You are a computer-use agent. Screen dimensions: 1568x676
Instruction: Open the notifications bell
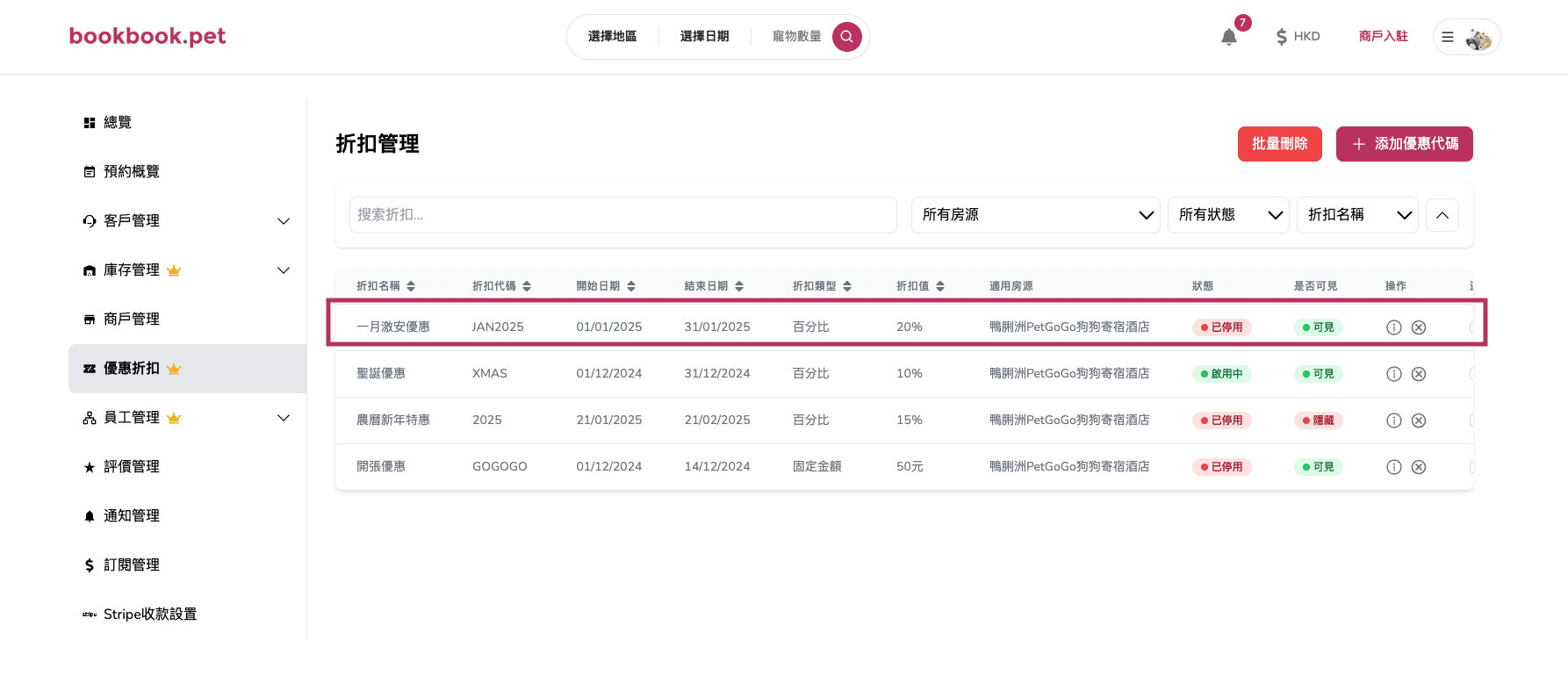1229,37
